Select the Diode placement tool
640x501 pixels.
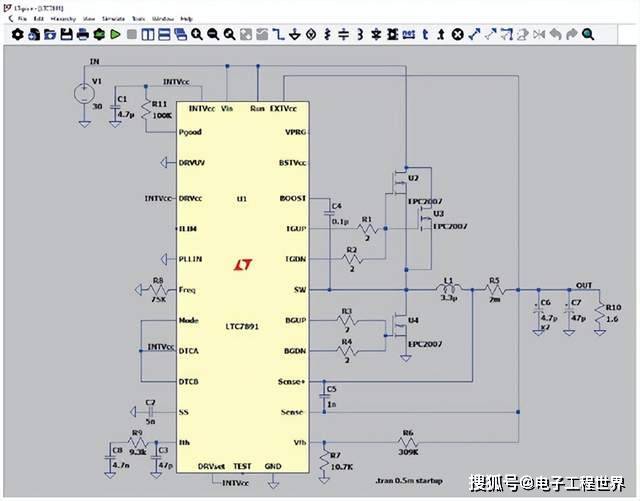click(x=376, y=34)
